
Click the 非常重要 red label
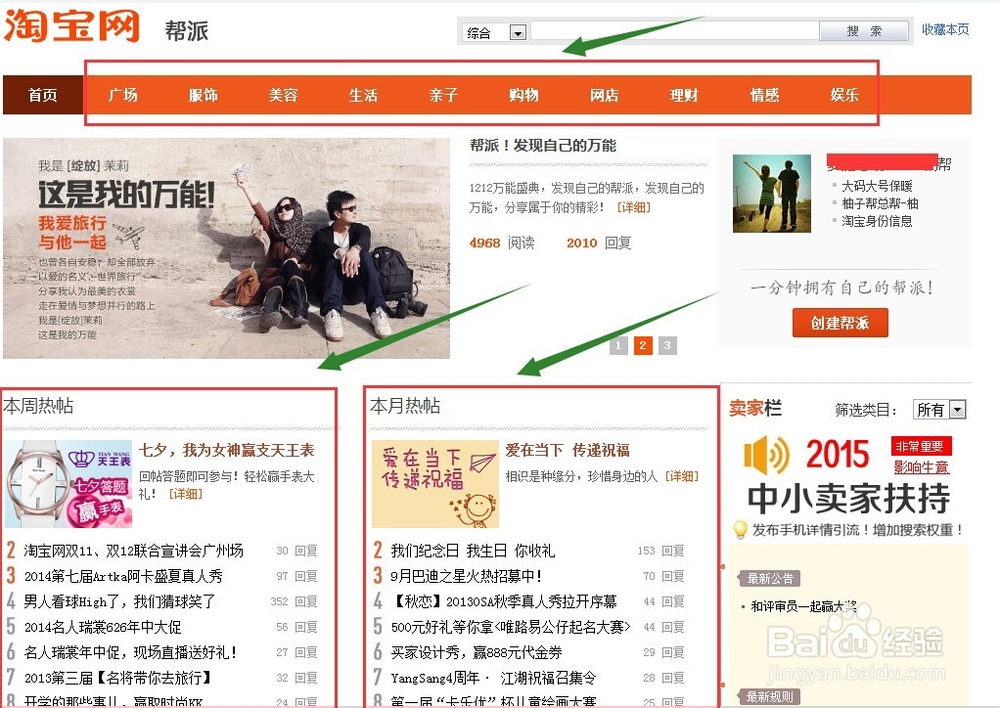[x=921, y=446]
